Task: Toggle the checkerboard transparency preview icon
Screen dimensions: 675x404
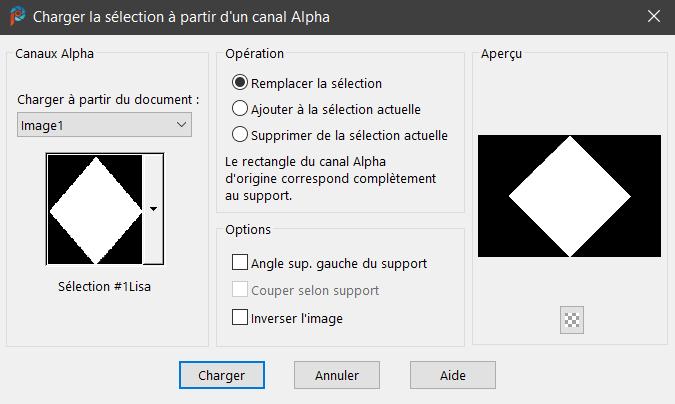Action: (573, 320)
